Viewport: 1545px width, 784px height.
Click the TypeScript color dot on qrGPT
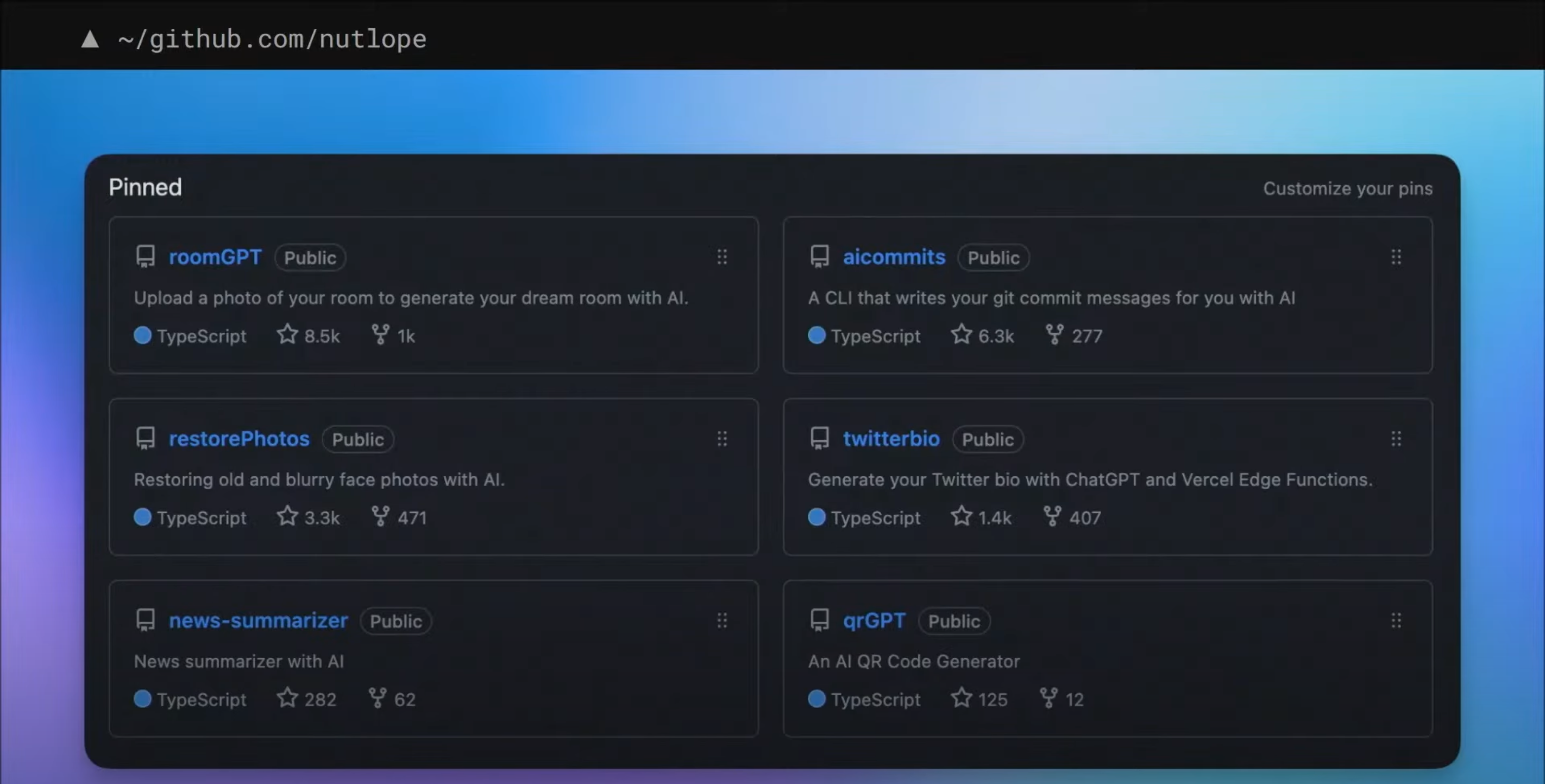(817, 698)
